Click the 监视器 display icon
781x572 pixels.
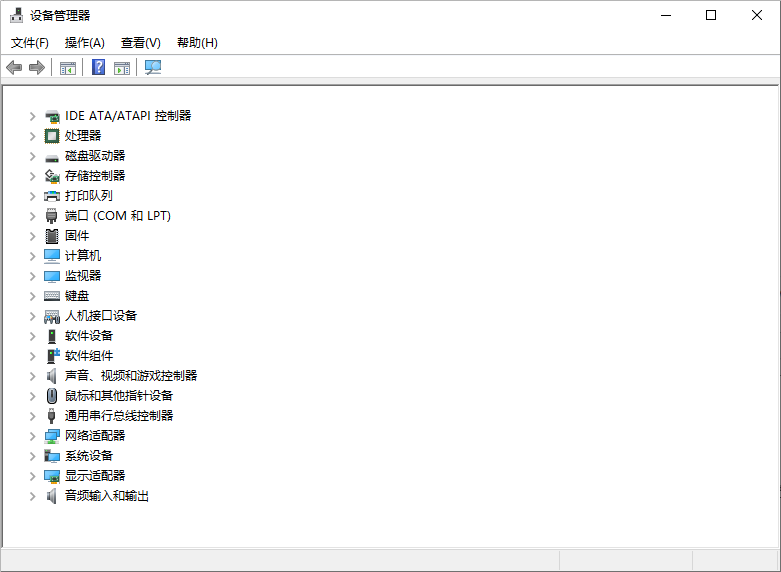[52, 276]
